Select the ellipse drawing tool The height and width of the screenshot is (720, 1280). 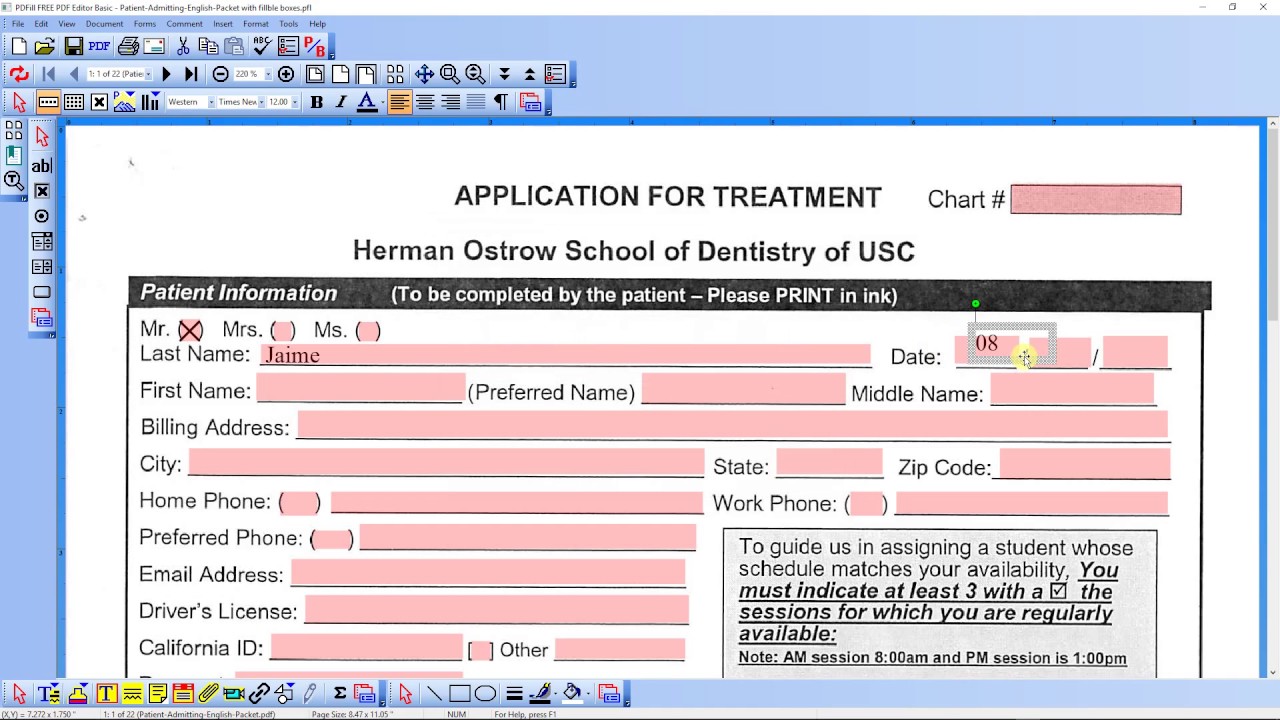485,693
